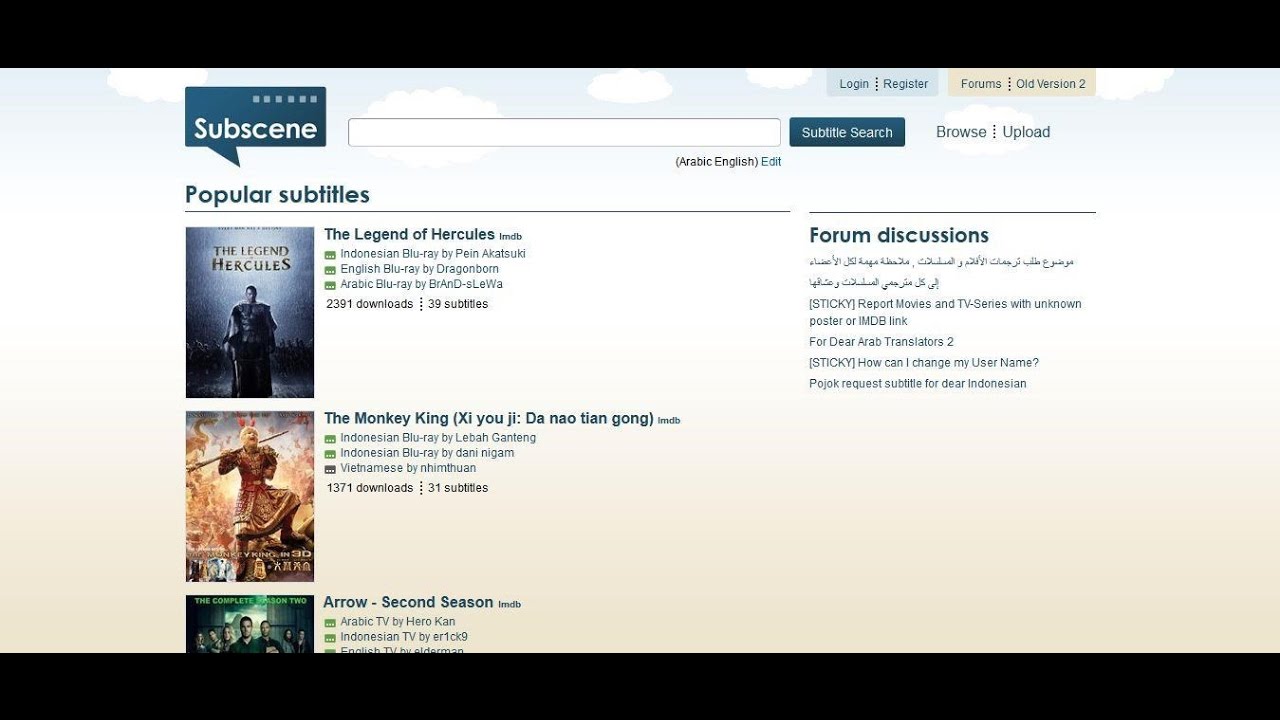
Task: Open the Imdb link for The Monkey King
Action: [669, 421]
